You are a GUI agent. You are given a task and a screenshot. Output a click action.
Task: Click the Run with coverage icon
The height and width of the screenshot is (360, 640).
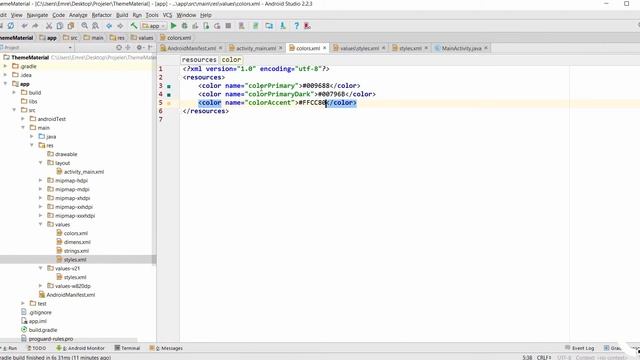[x=195, y=26]
